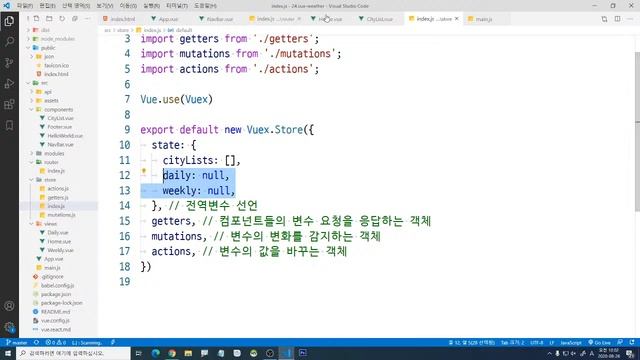Click the master branch indicator in status bar
This screenshot has height=360, width=640.
17,342
